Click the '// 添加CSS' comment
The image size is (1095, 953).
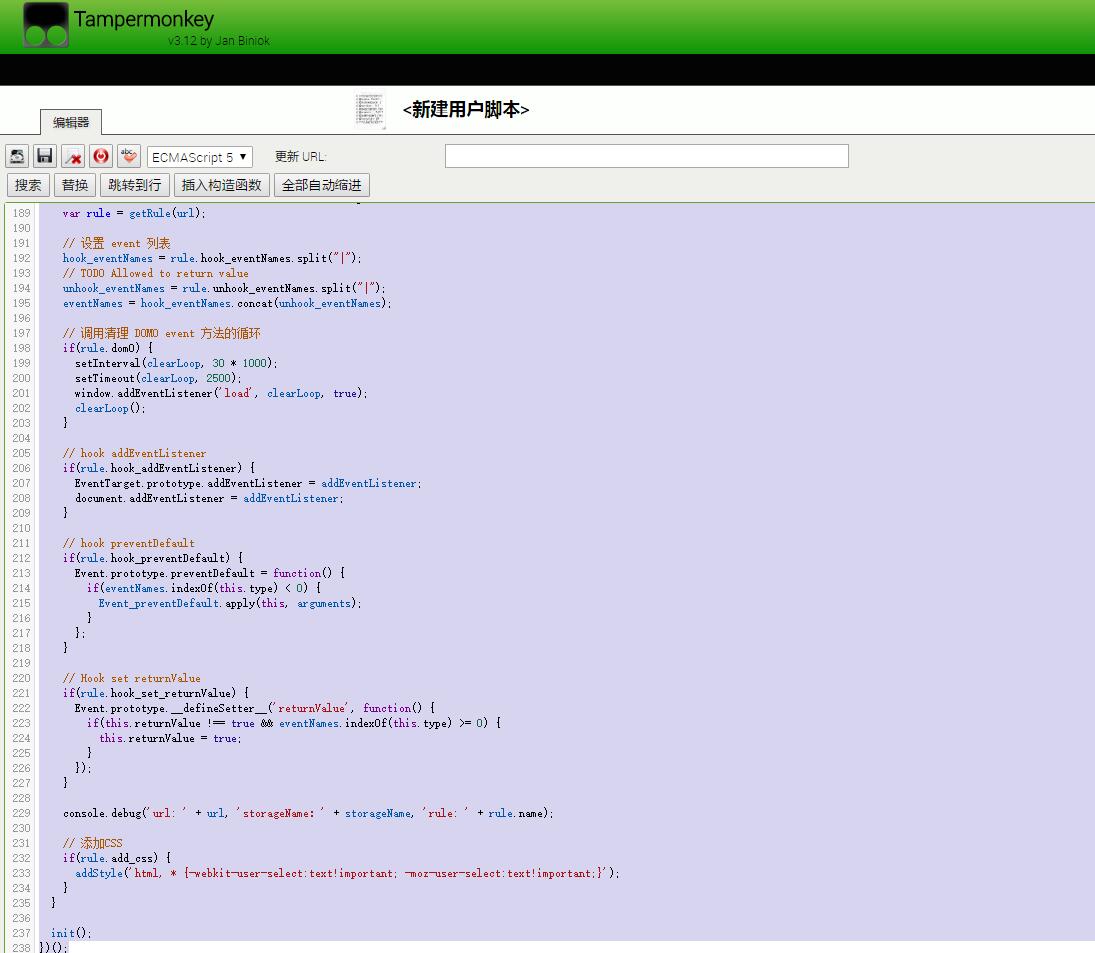tap(92, 843)
